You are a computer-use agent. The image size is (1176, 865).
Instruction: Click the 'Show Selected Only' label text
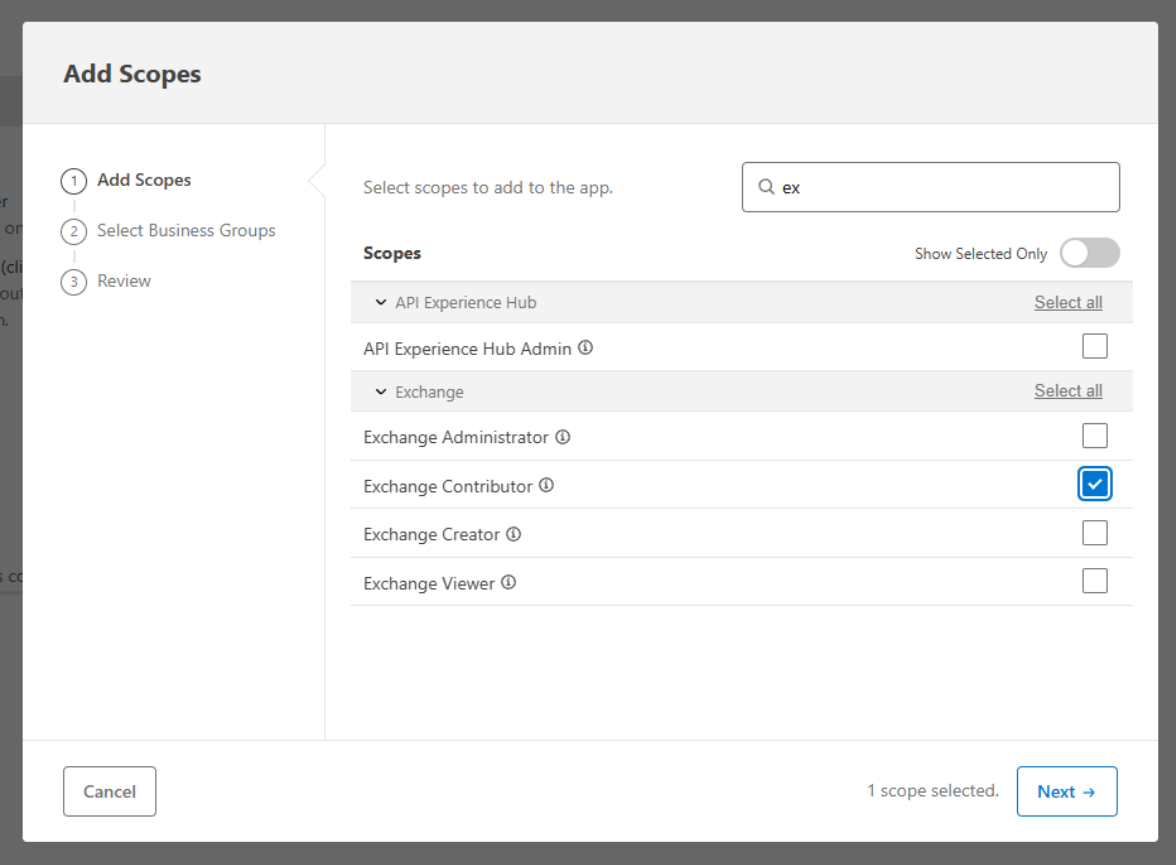pos(981,254)
